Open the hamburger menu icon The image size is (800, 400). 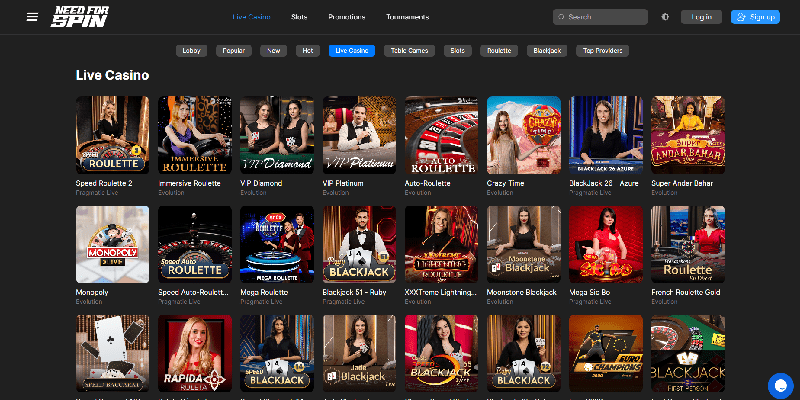pyautogui.click(x=32, y=17)
